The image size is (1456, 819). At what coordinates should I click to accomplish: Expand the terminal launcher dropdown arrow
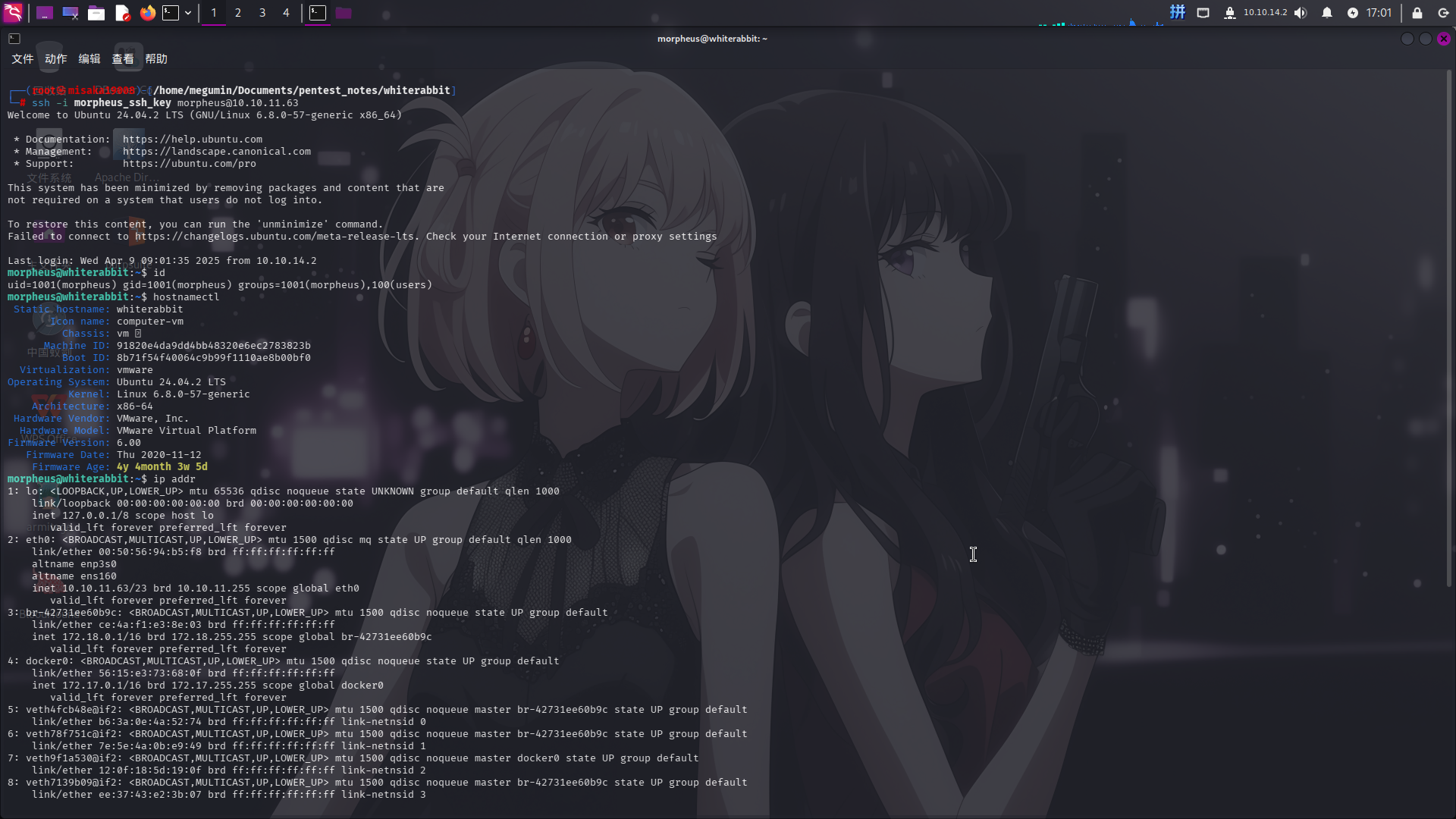click(188, 13)
